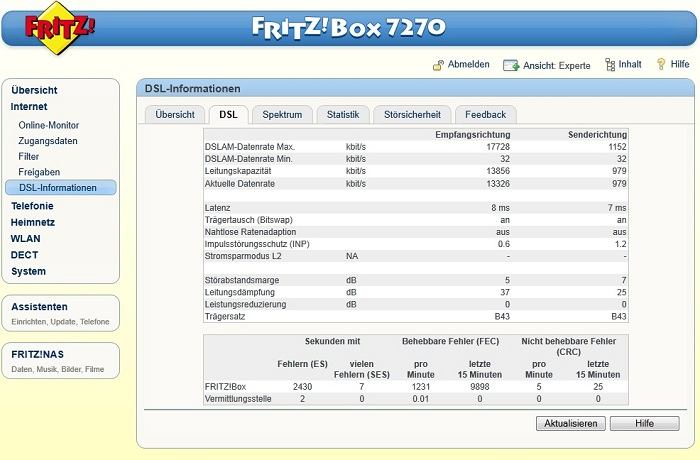Click Trägertausch (Bitswap) label

pyautogui.click(x=249, y=220)
